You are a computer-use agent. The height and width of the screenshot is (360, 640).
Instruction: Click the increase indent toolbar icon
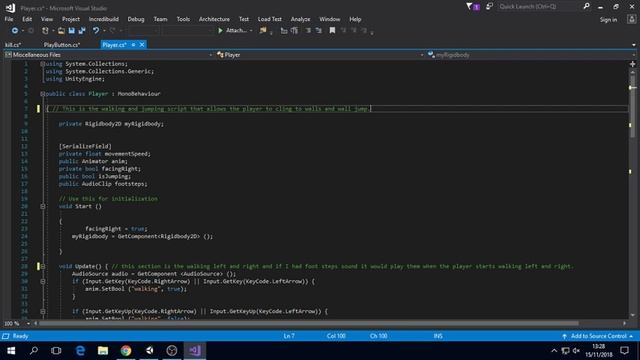pyautogui.click(x=294, y=31)
